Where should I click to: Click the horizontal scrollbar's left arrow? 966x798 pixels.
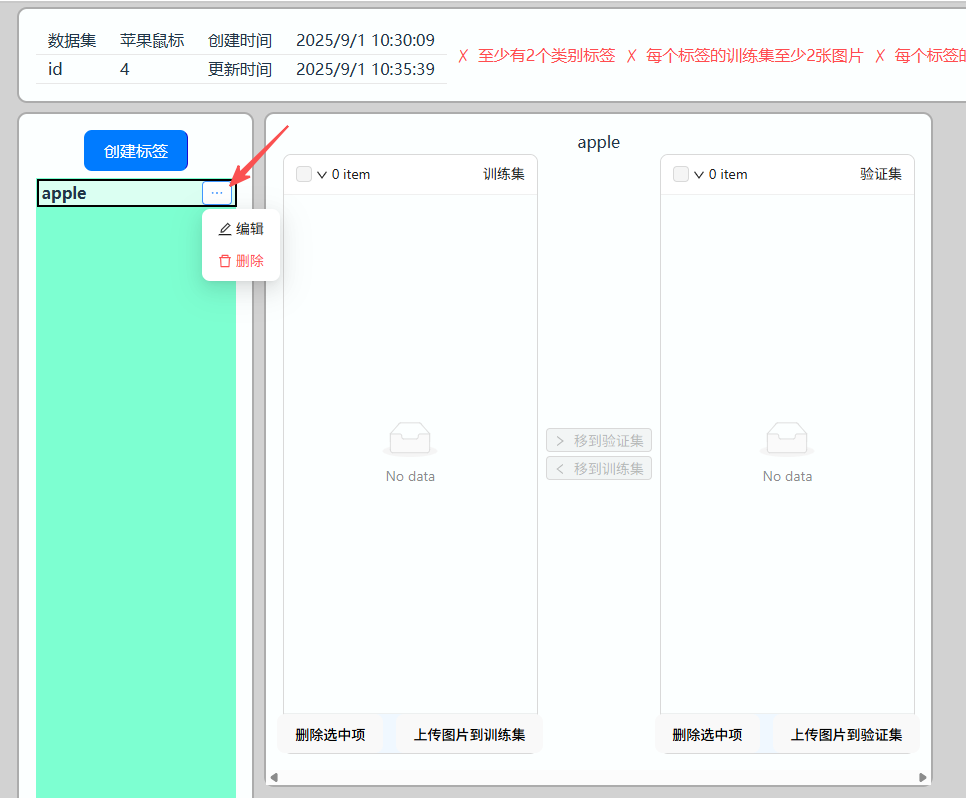pyautogui.click(x=275, y=777)
